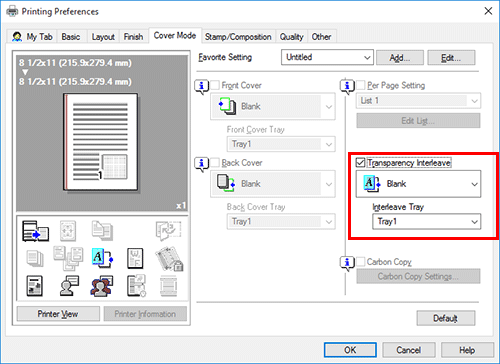The height and width of the screenshot is (364, 500).
Task: Enable the Front Cover checkbox
Action: click(x=215, y=85)
